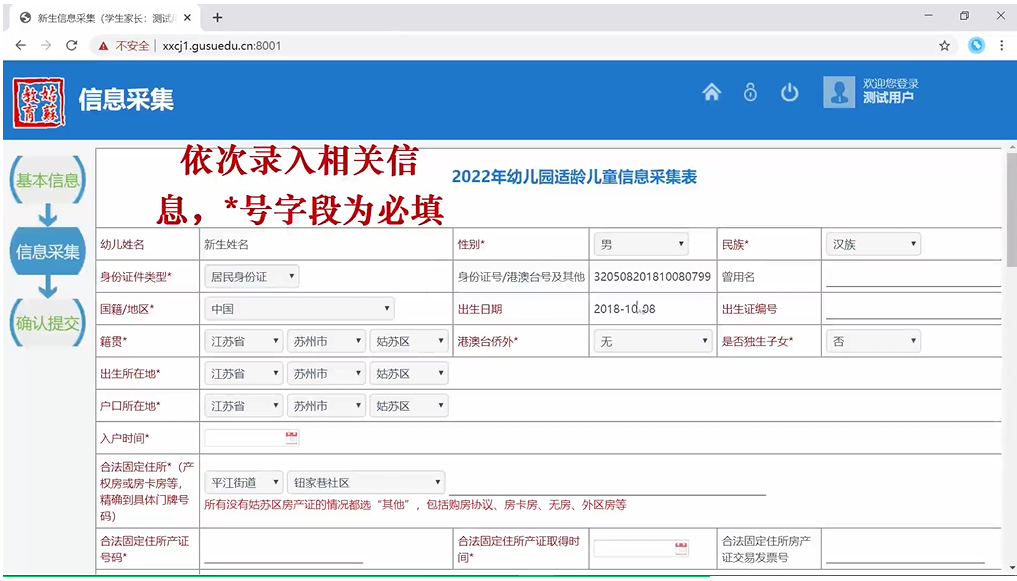Select the 确认提交 step
This screenshot has width=1017, height=581.
(x=47, y=323)
